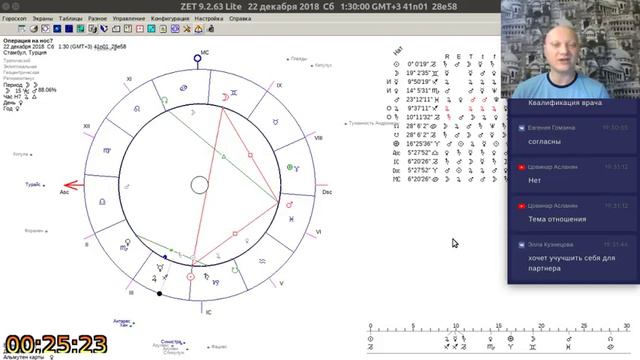Select the Mars symbol near Dsc
The width and height of the screenshot is (640, 360).
click(x=290, y=204)
